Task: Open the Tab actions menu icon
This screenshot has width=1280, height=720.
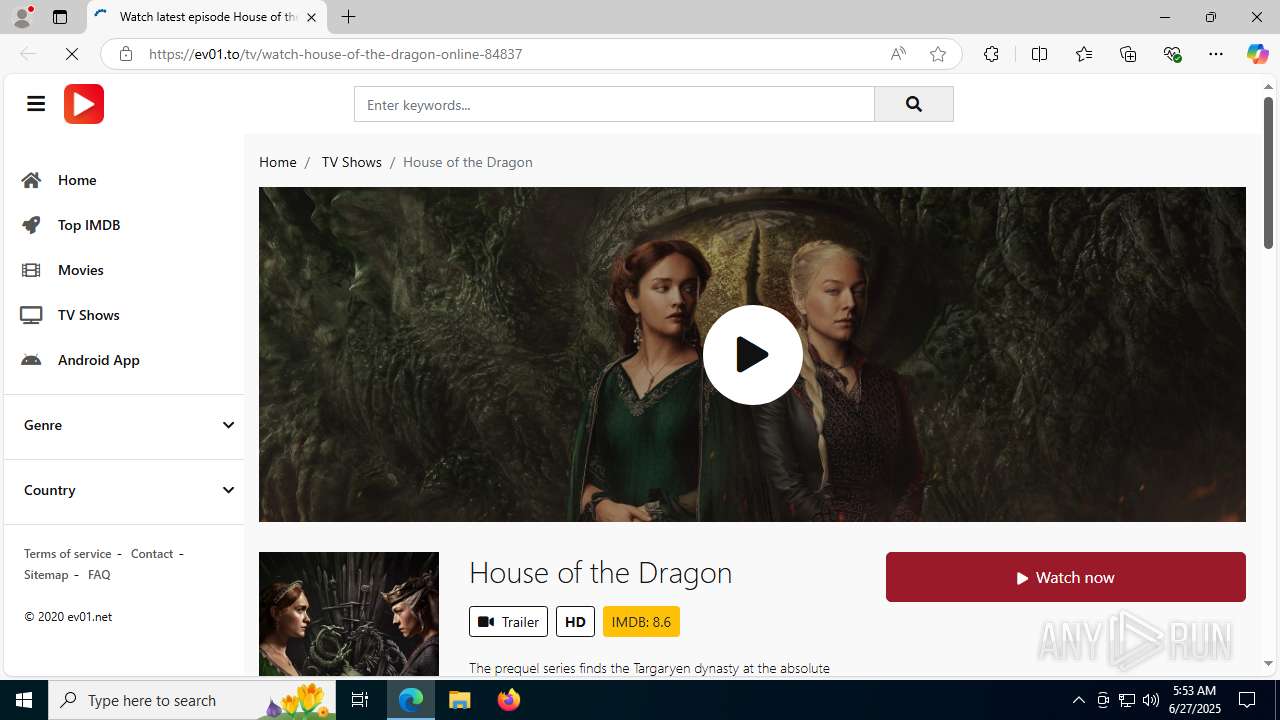Action: [x=60, y=17]
